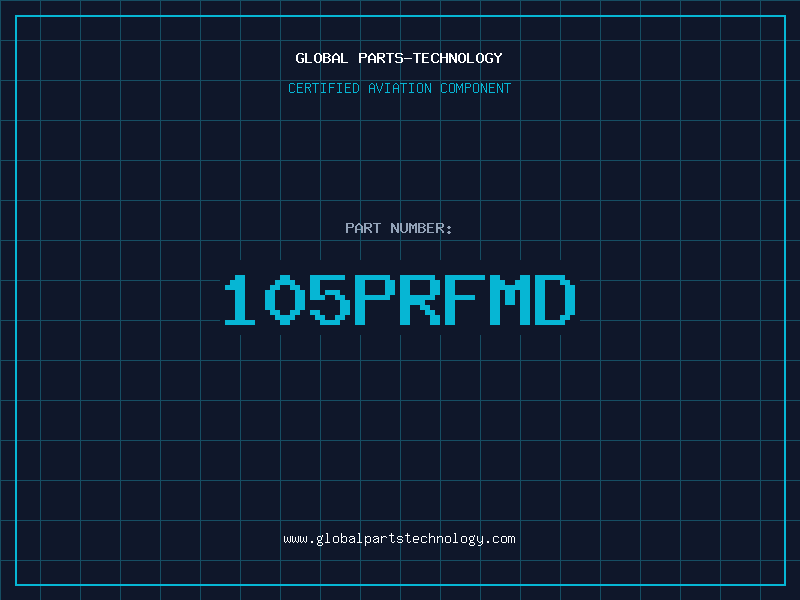Select the part number 105PRFMD
The image size is (800, 600).
click(400, 299)
